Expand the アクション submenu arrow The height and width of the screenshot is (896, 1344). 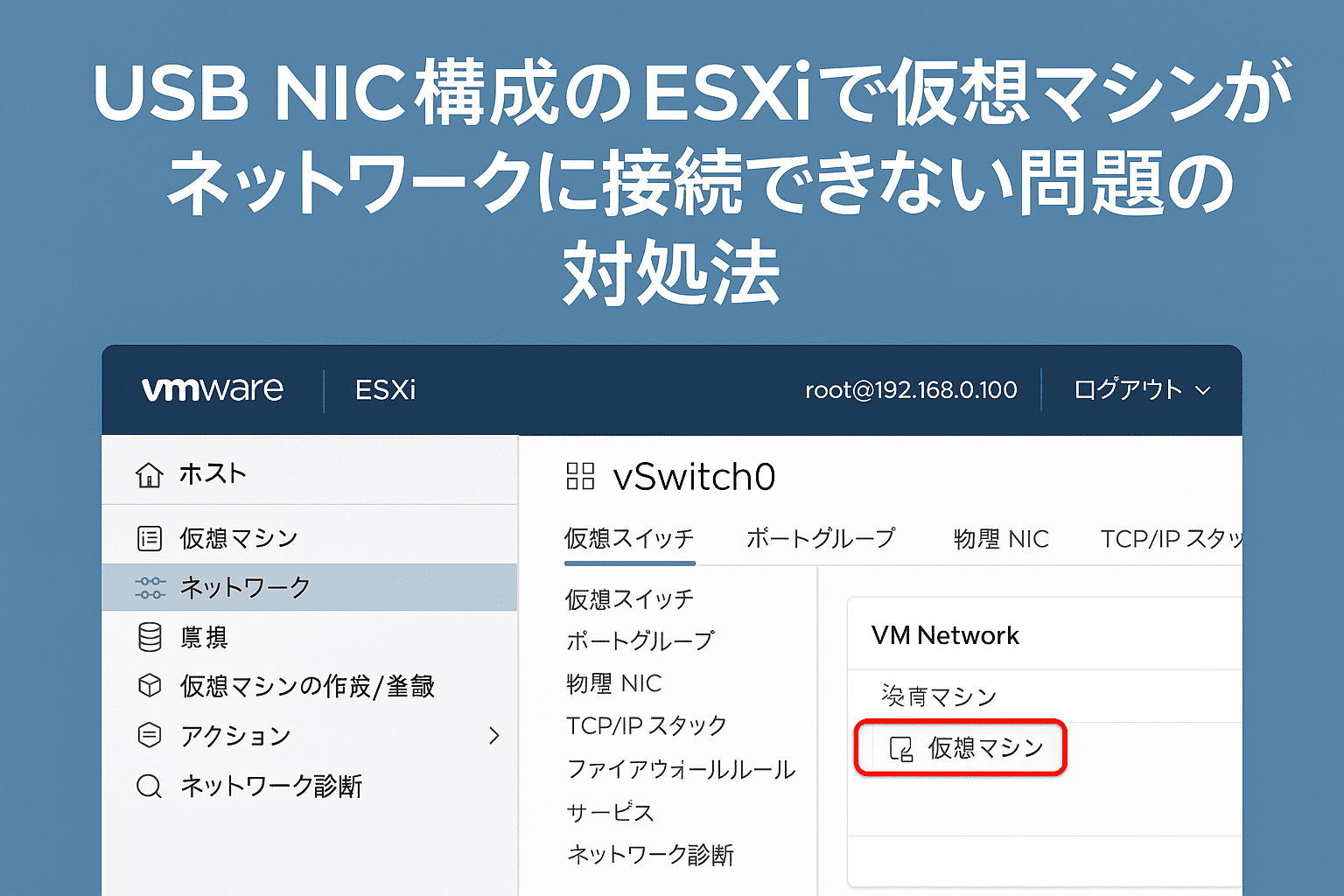[x=494, y=735]
